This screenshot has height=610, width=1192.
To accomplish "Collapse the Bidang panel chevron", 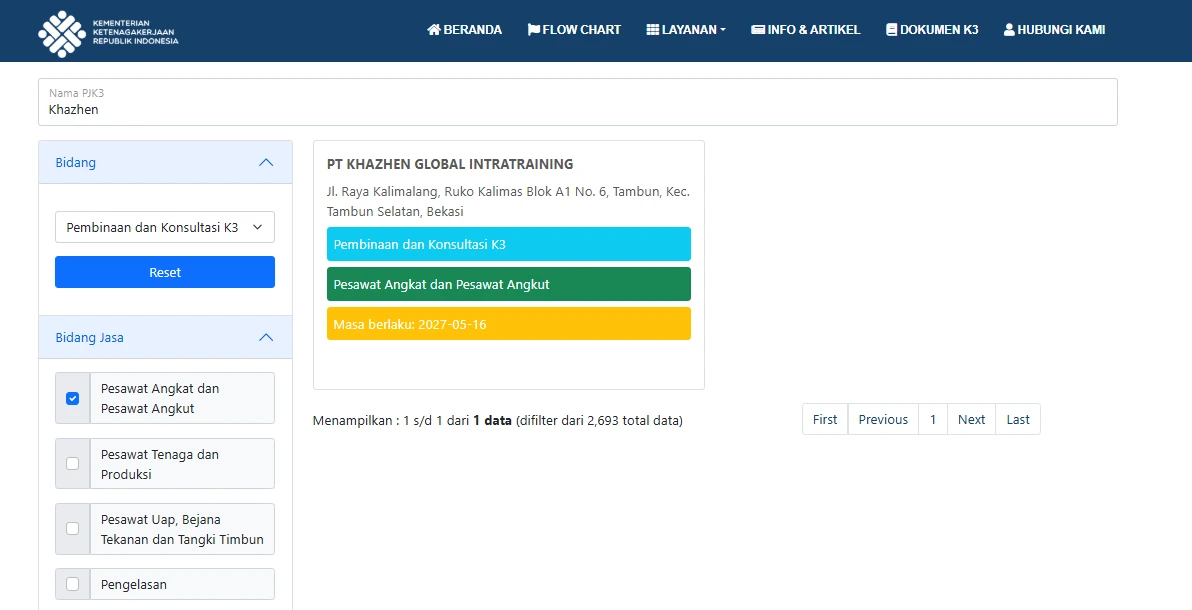I will coord(266,162).
